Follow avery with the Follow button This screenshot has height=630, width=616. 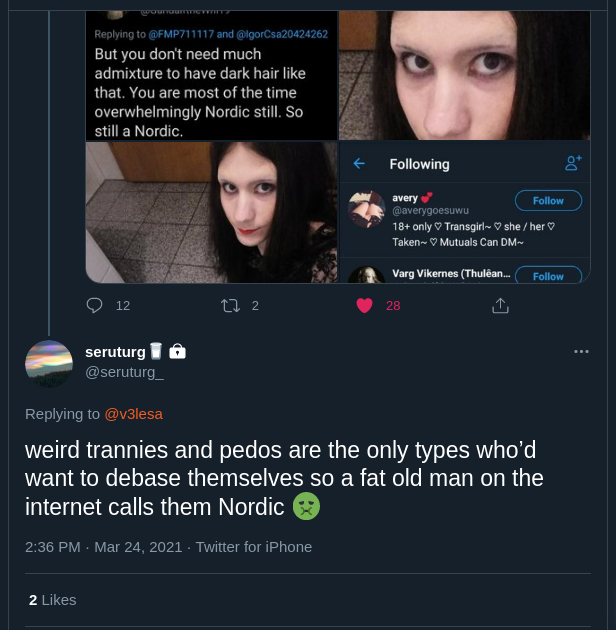(x=548, y=200)
